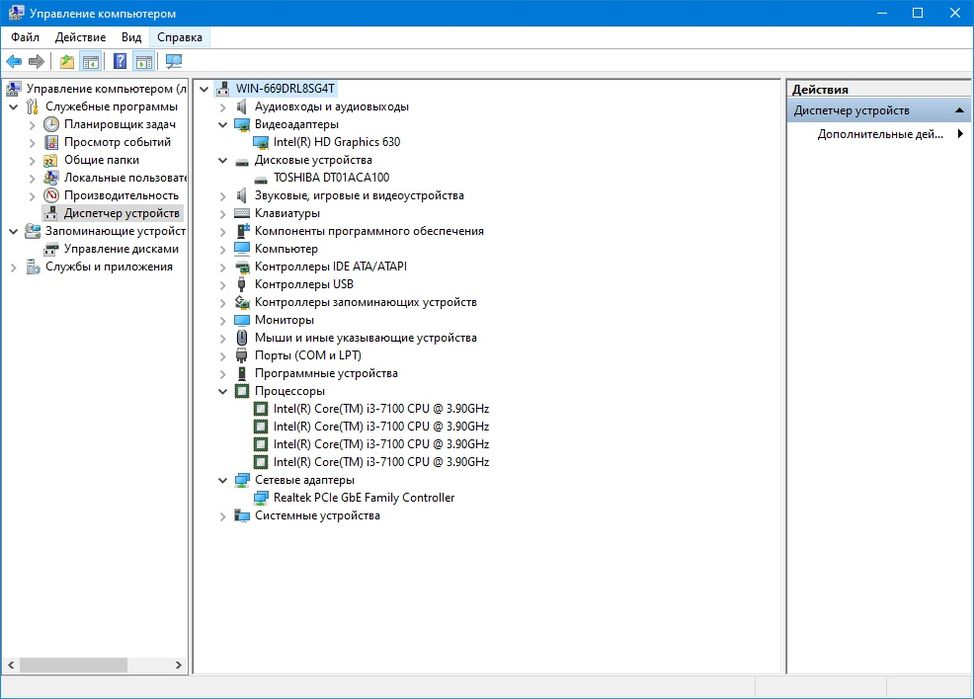Expand the Контроллеры USB category
This screenshot has width=974, height=699.
tap(222, 285)
